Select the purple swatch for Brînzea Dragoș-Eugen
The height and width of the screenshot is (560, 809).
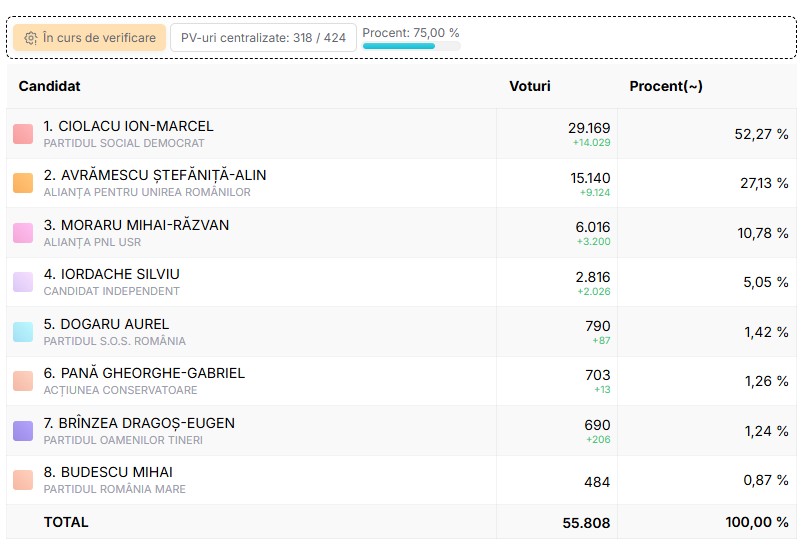[x=23, y=431]
